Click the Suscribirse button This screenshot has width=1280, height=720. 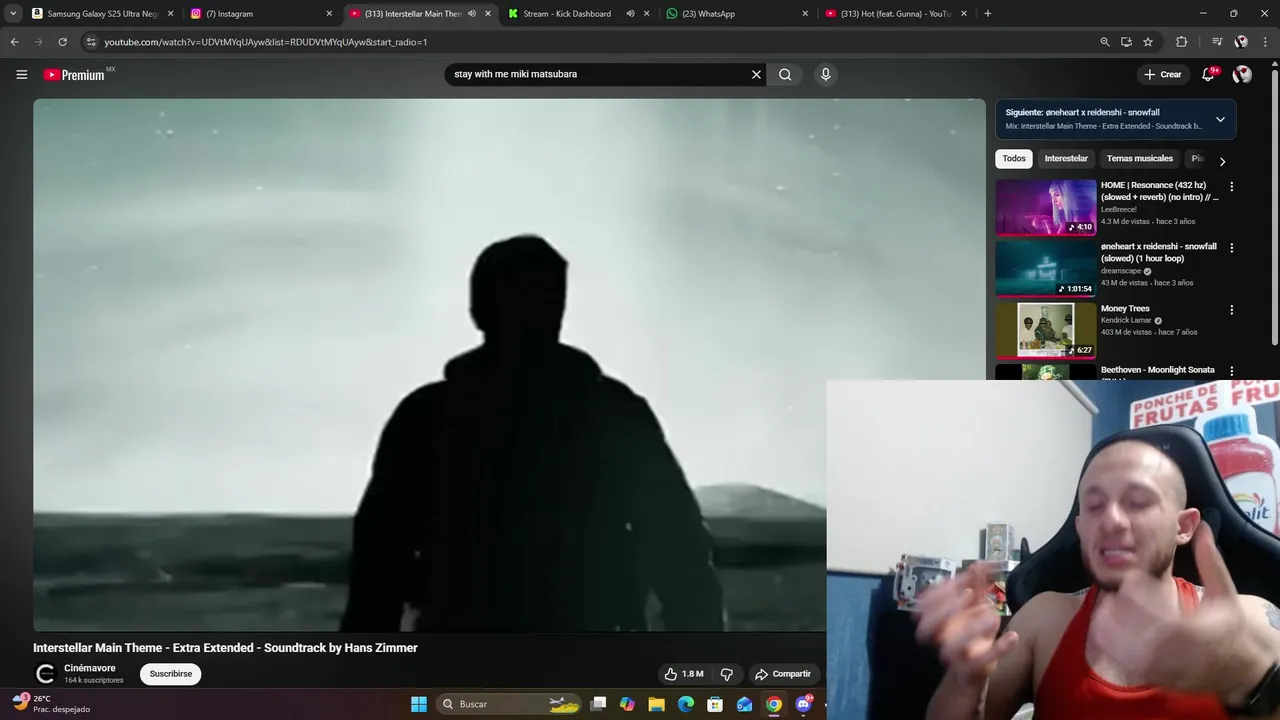click(x=171, y=674)
